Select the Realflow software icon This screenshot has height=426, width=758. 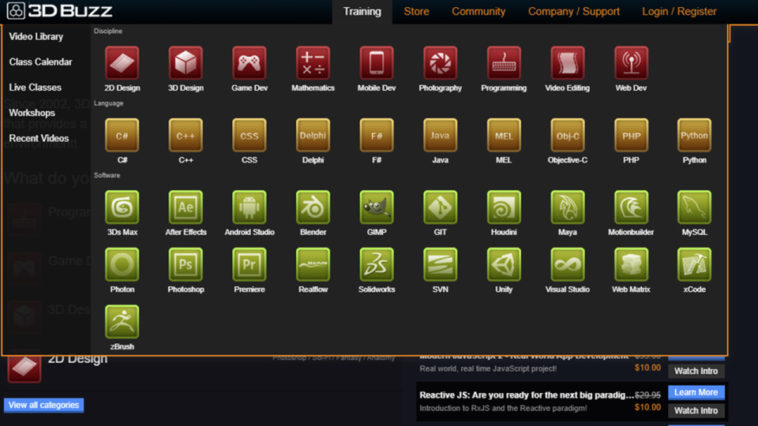(313, 264)
